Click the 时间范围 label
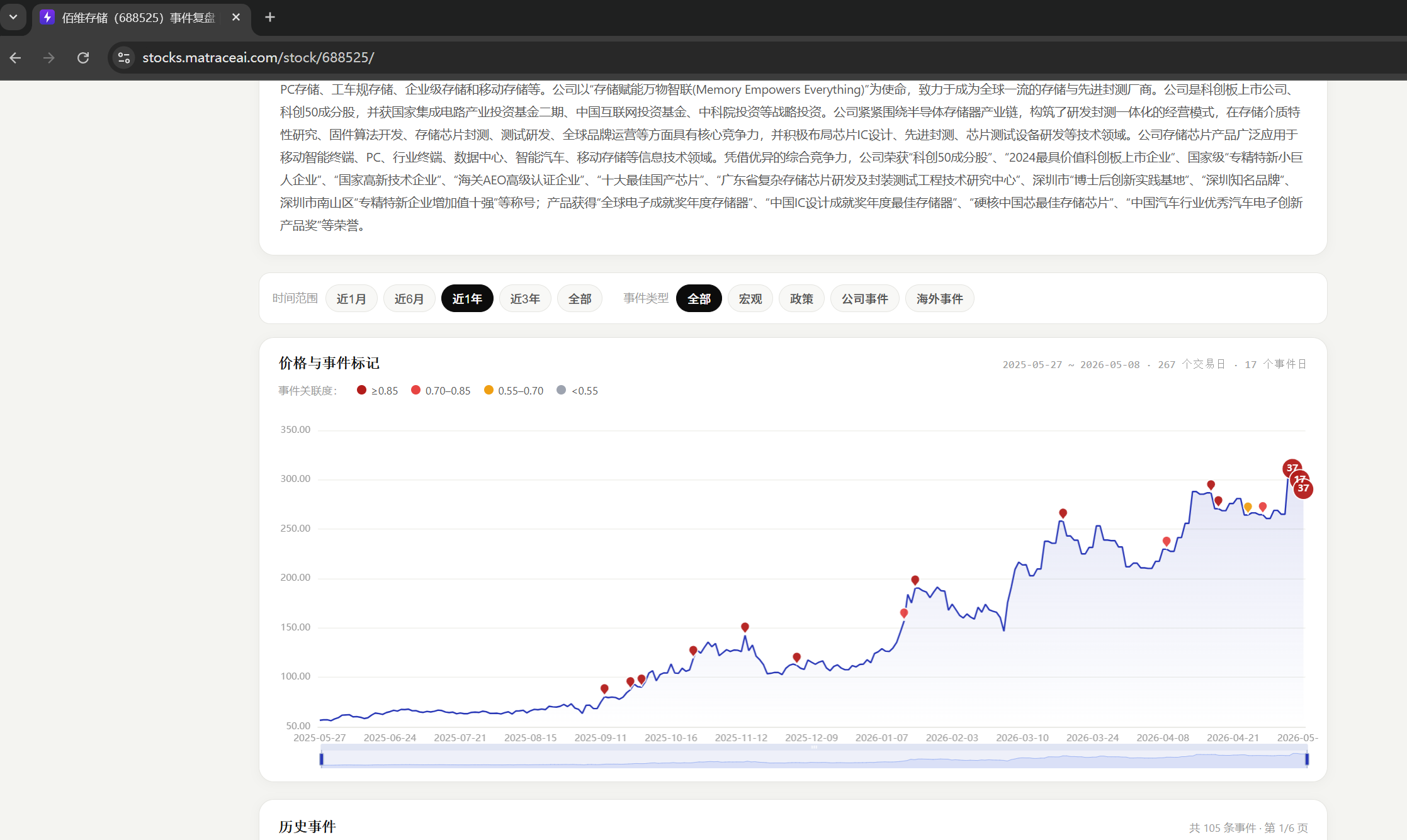Image resolution: width=1407 pixels, height=840 pixels. pos(295,298)
